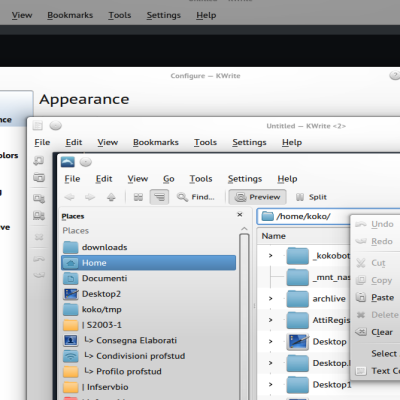The width and height of the screenshot is (400, 400).
Task: Choose Cut from context menu
Action: (x=375, y=263)
